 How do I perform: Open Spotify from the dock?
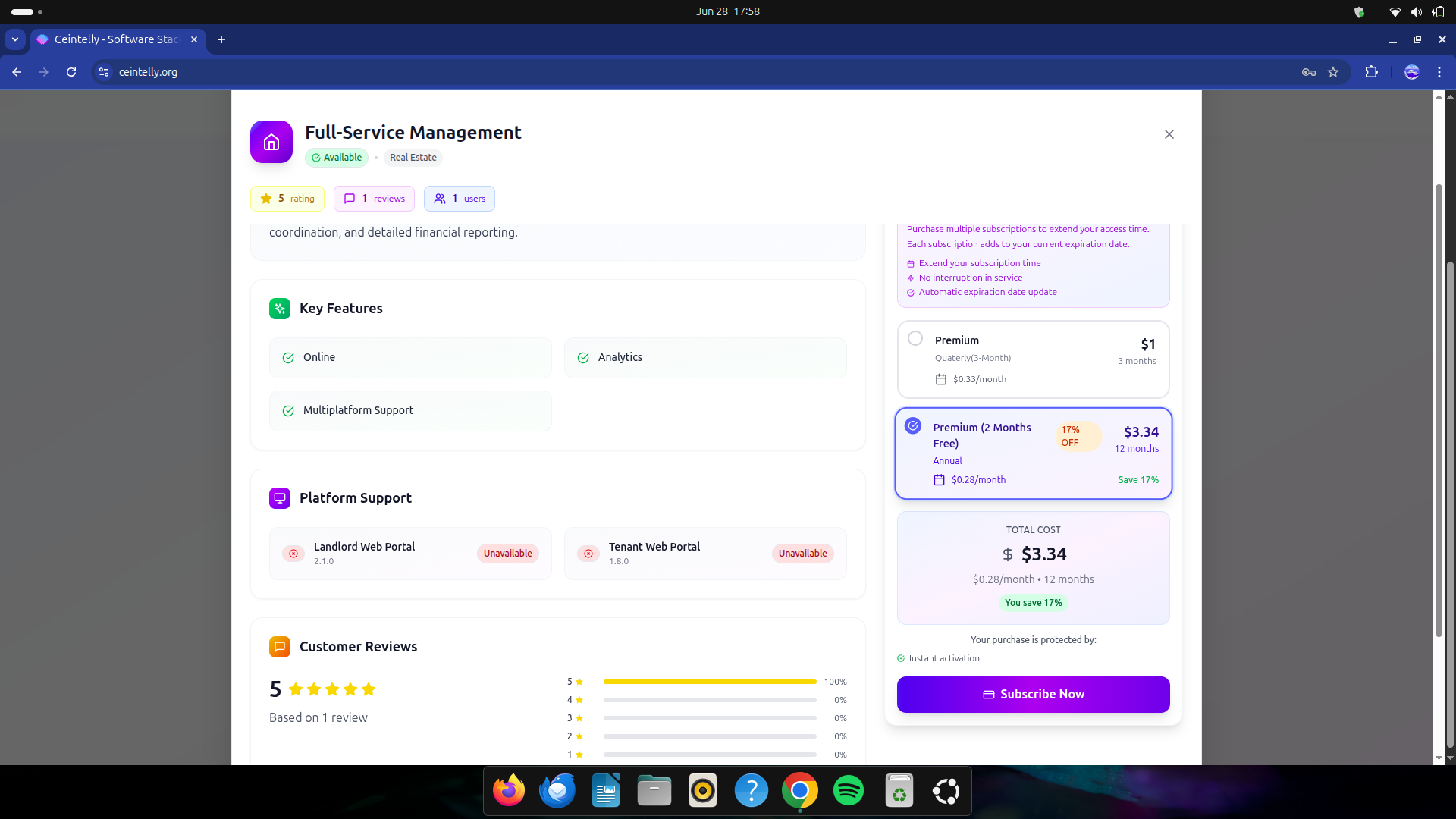click(x=848, y=791)
